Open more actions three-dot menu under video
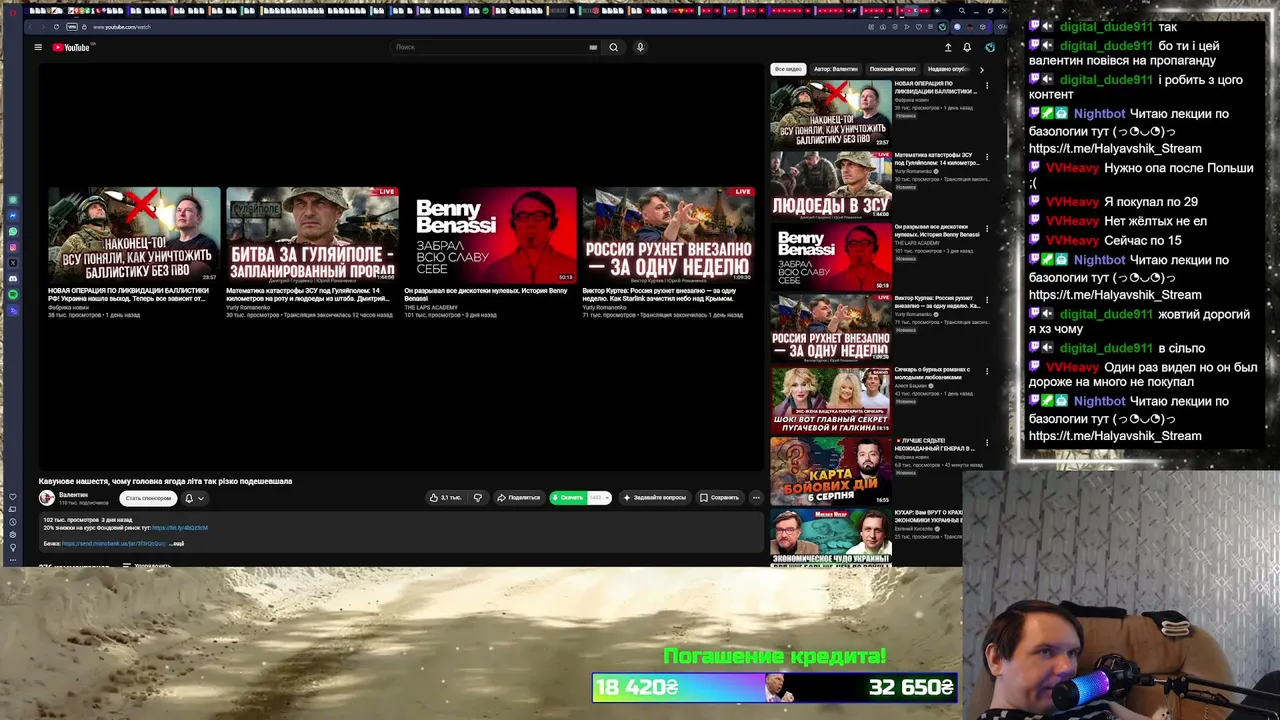The height and width of the screenshot is (720, 1280). (756, 497)
